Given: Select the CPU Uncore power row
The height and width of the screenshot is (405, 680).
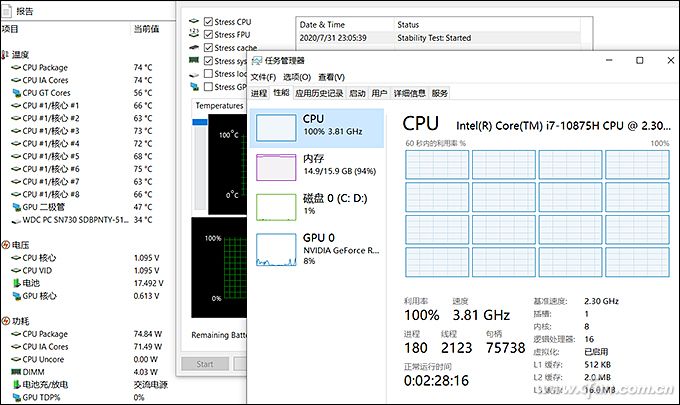Looking at the screenshot, I should point(86,359).
